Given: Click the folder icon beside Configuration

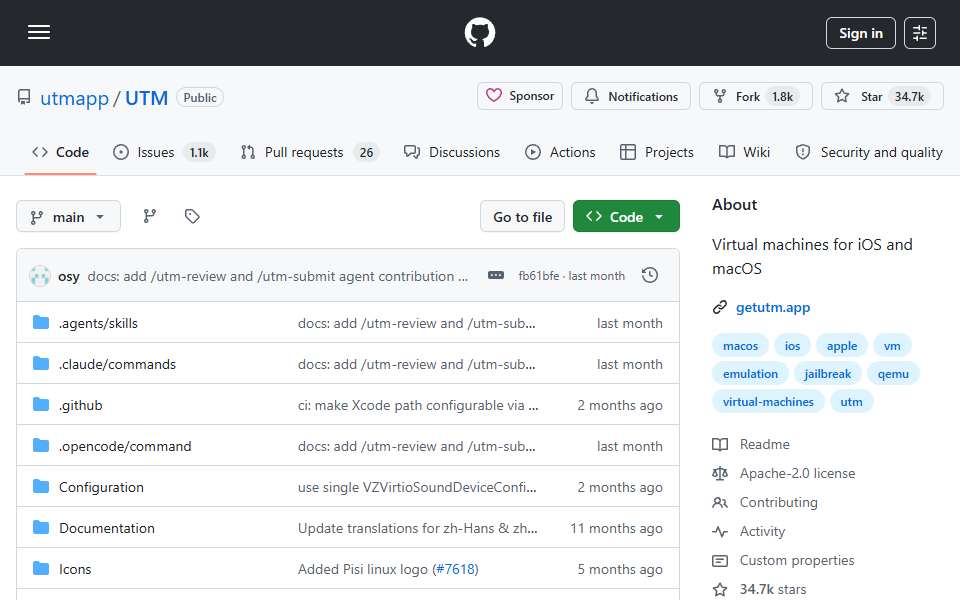Looking at the screenshot, I should pos(41,487).
